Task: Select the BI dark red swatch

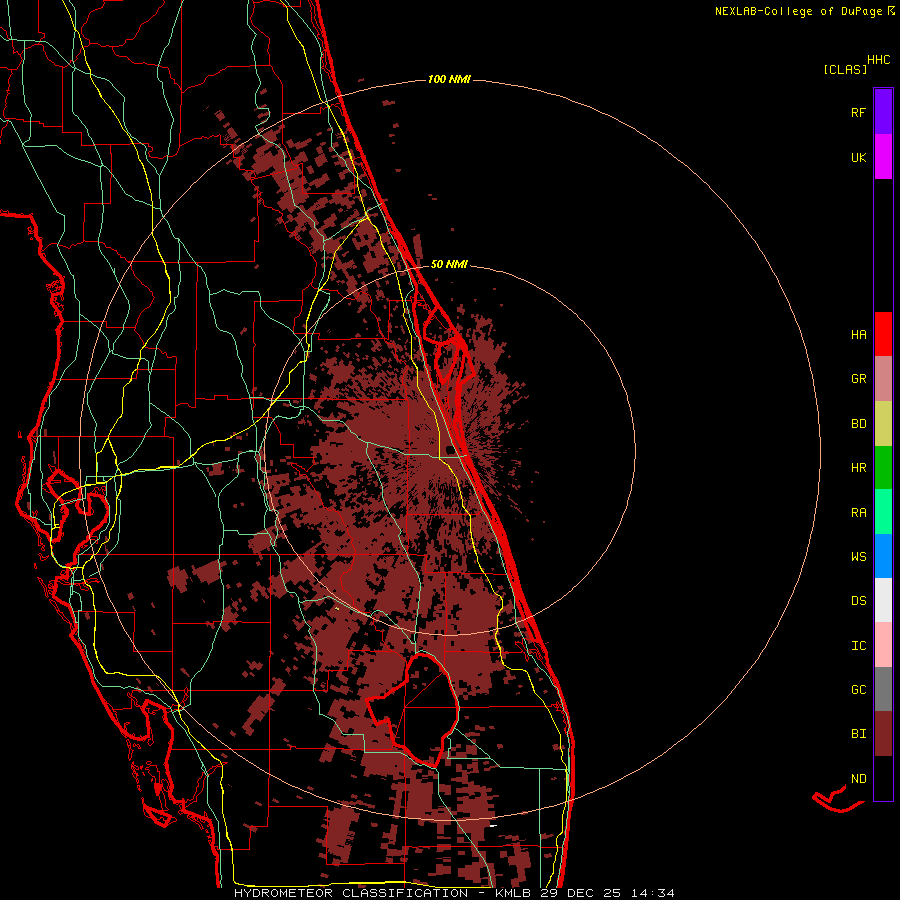Action: pos(883,734)
